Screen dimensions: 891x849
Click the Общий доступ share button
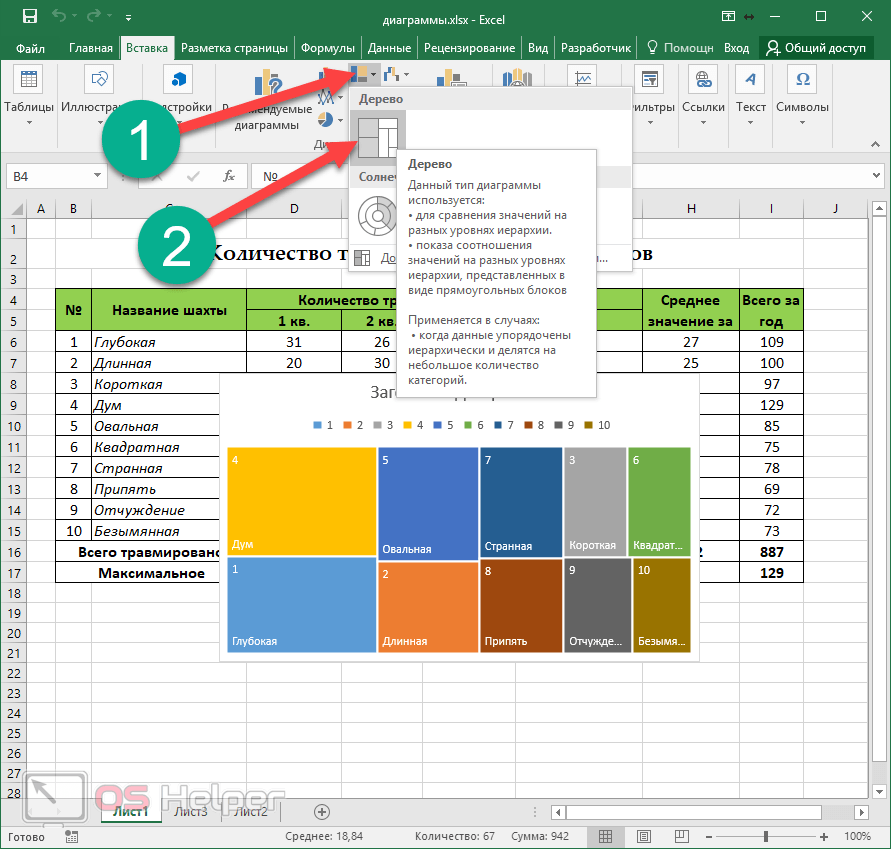(816, 47)
